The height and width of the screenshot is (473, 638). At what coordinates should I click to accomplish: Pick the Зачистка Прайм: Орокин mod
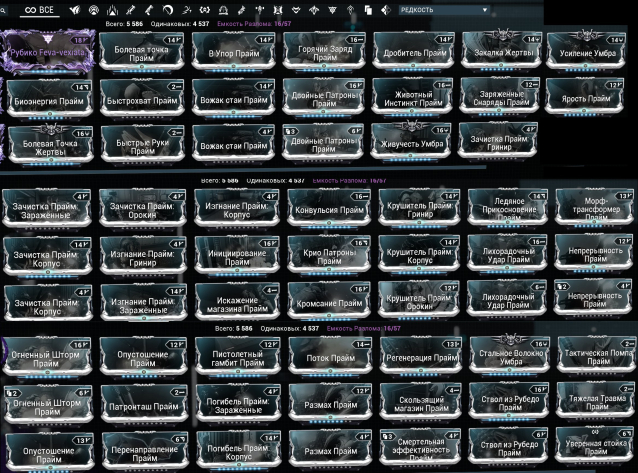click(x=143, y=208)
